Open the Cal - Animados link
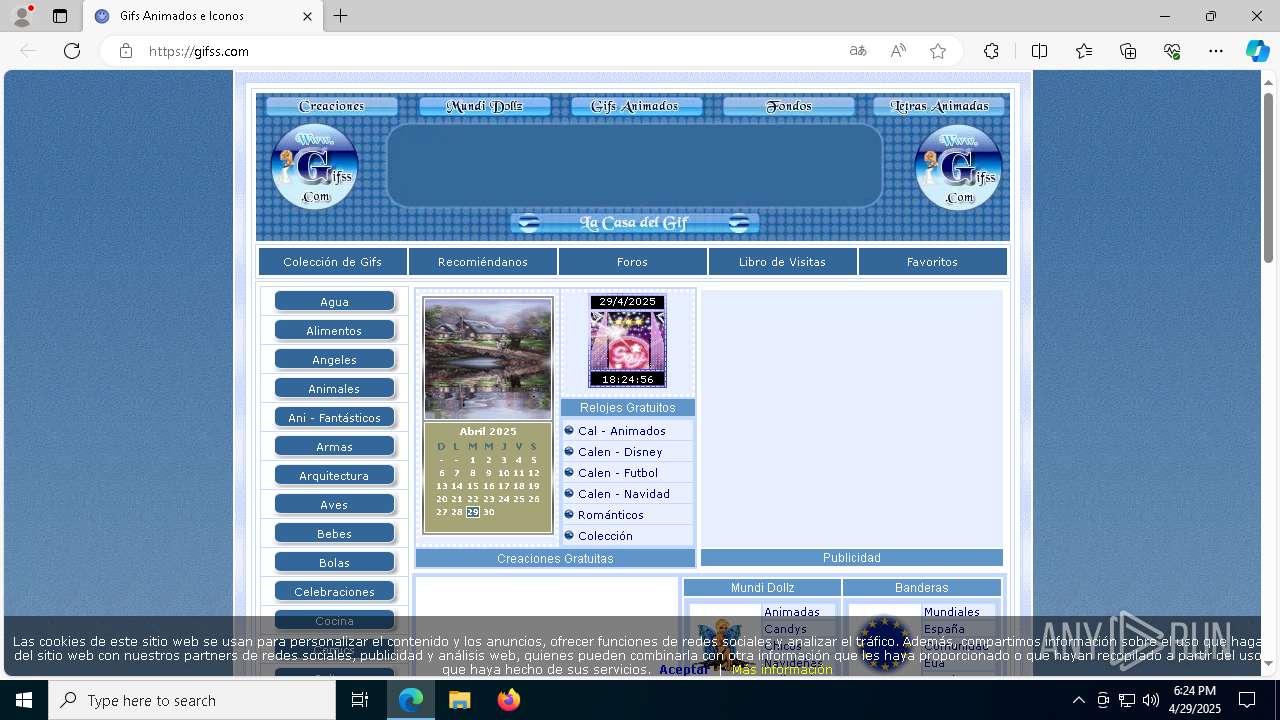This screenshot has width=1280, height=720. tap(621, 431)
